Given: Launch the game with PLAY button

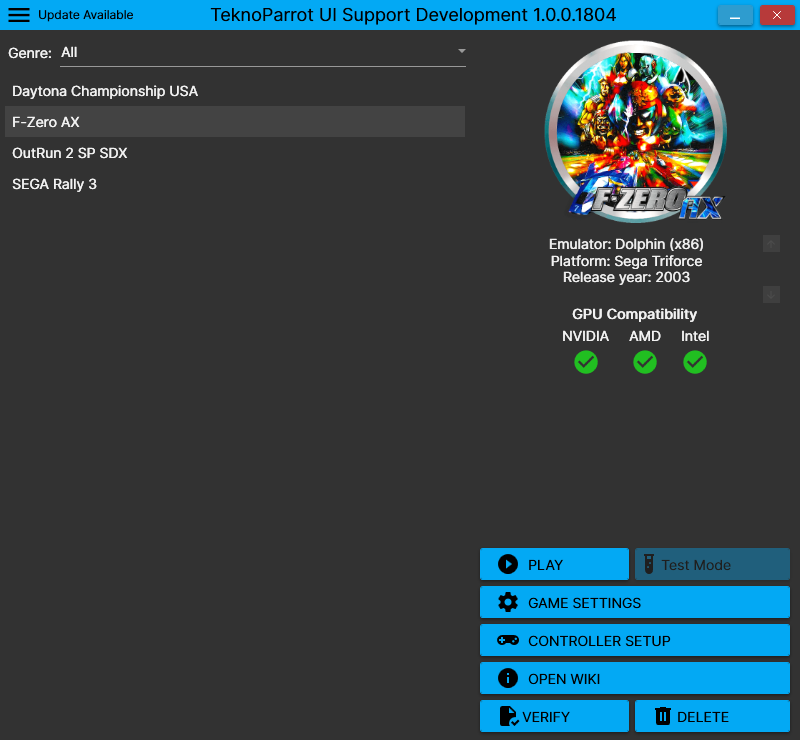Looking at the screenshot, I should click(x=554, y=564).
